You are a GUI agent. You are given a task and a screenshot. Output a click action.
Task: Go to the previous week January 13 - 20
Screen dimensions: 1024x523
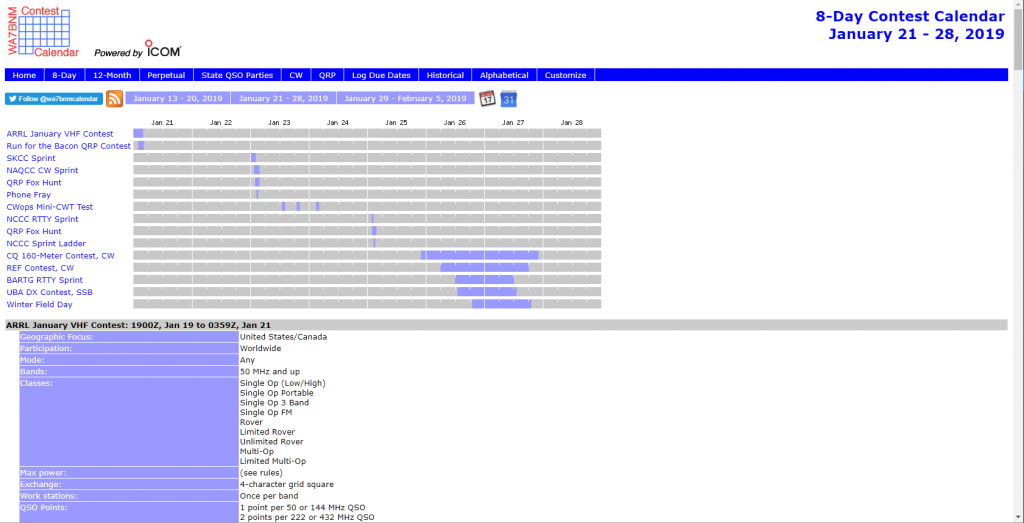[178, 99]
